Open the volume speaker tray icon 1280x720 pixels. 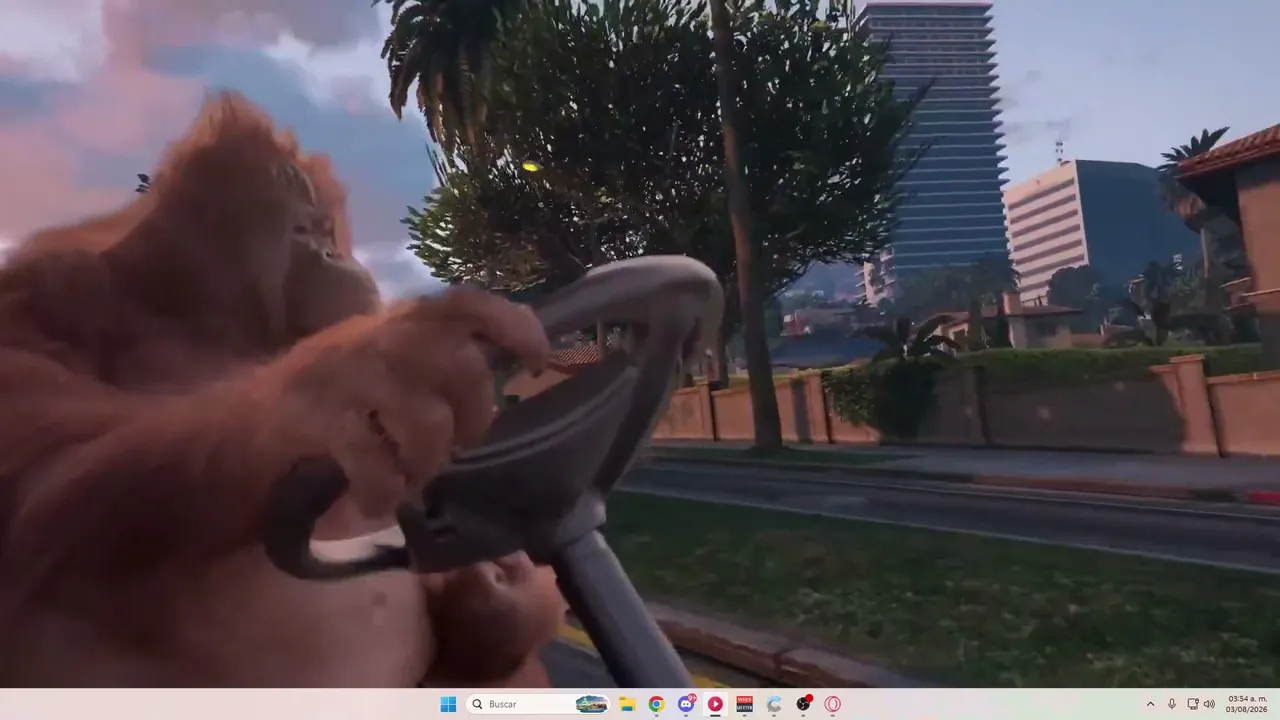[1209, 704]
